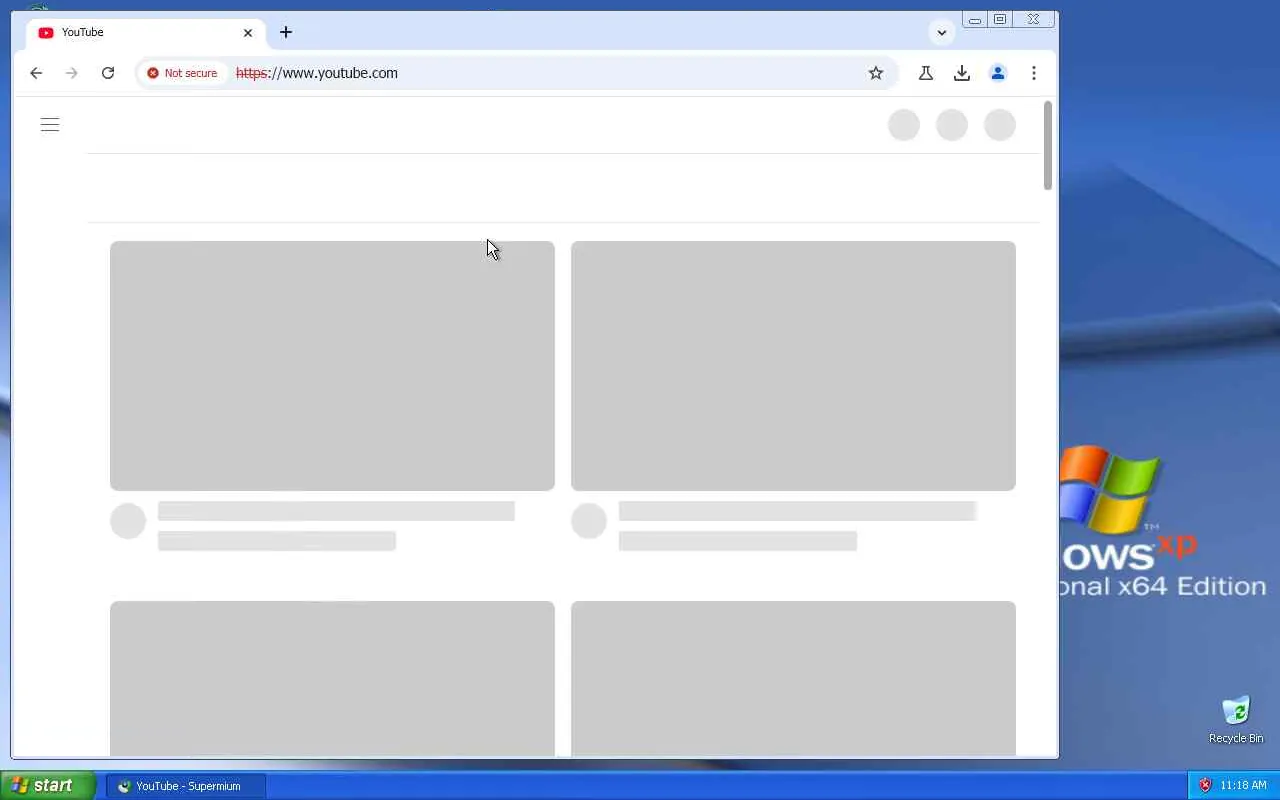Bookmark this page with the star icon

pyautogui.click(x=876, y=73)
